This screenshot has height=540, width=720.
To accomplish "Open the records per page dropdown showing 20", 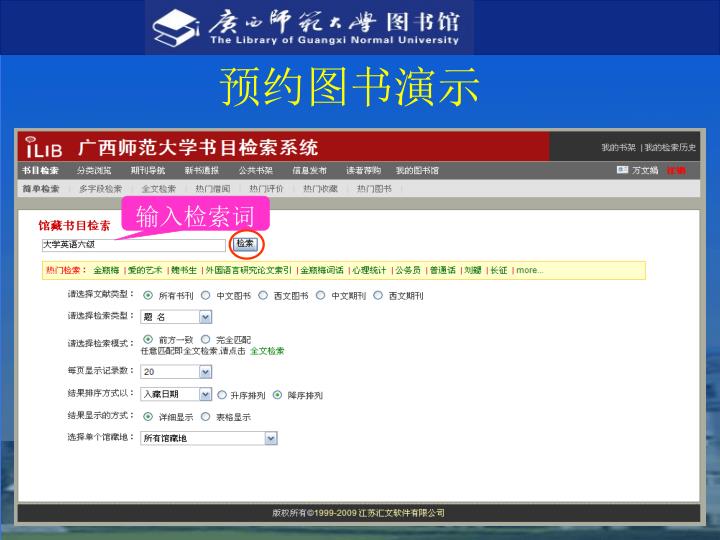I will point(176,371).
